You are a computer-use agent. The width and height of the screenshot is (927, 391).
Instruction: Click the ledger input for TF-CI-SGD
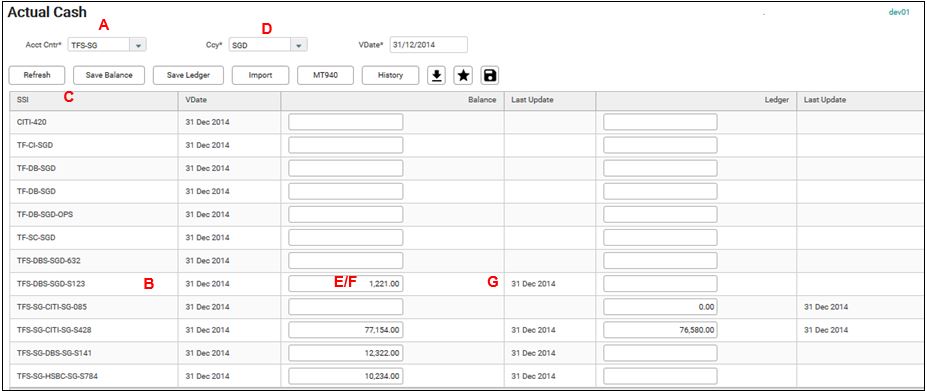tap(660, 145)
